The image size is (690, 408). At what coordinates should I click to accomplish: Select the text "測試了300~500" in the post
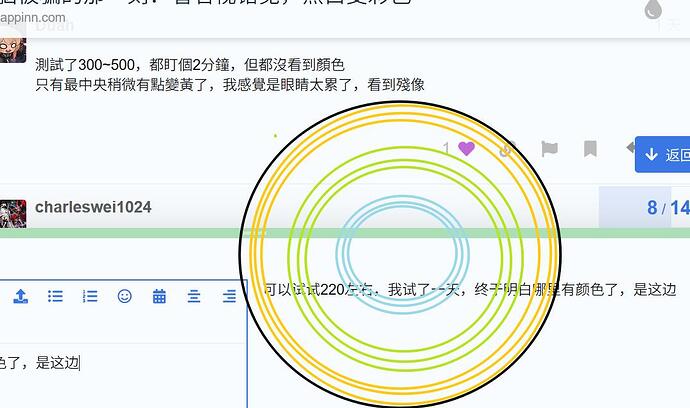85,65
